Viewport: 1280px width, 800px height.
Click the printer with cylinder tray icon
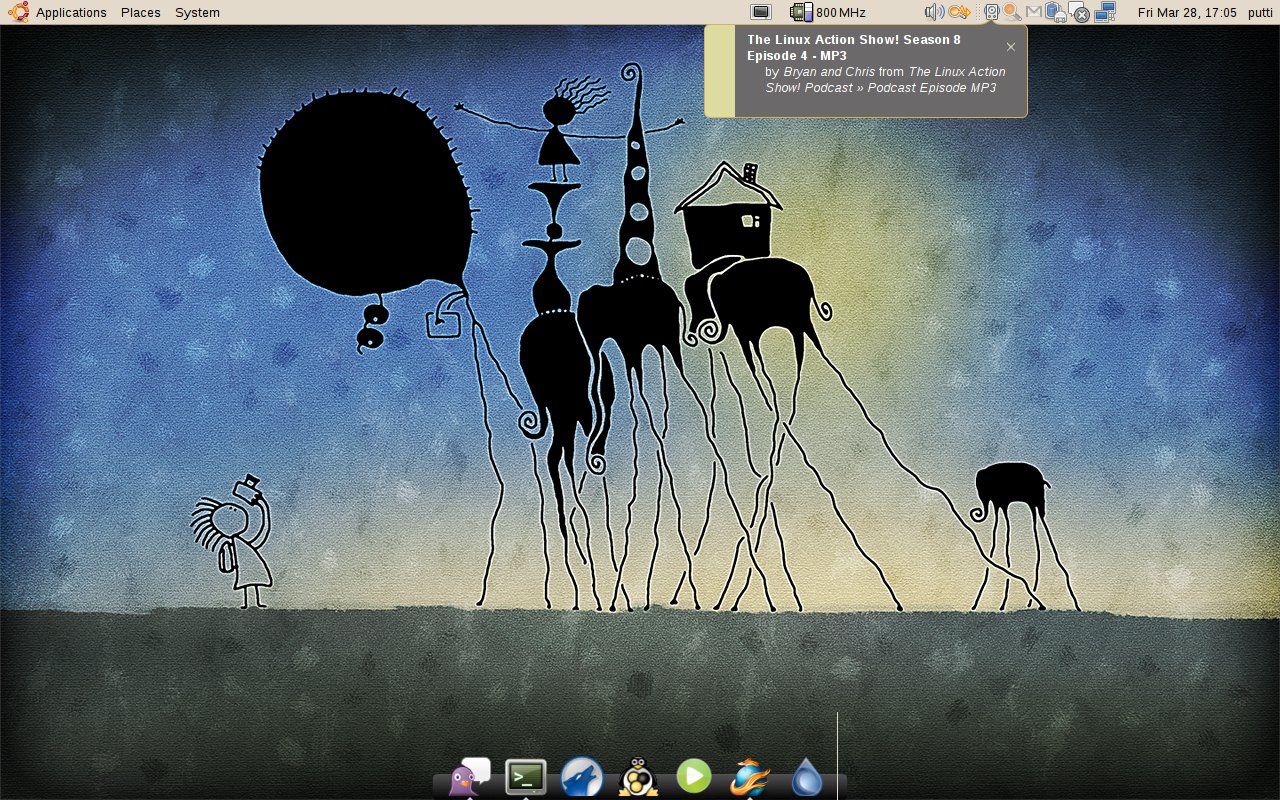[x=1055, y=12]
